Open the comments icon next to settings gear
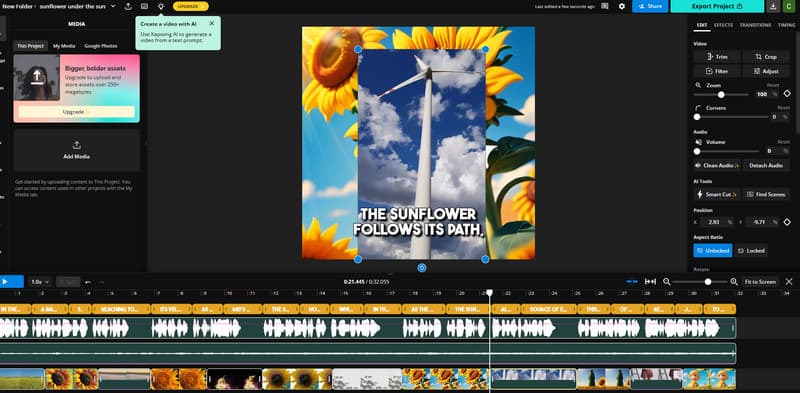The image size is (800, 393). [605, 6]
